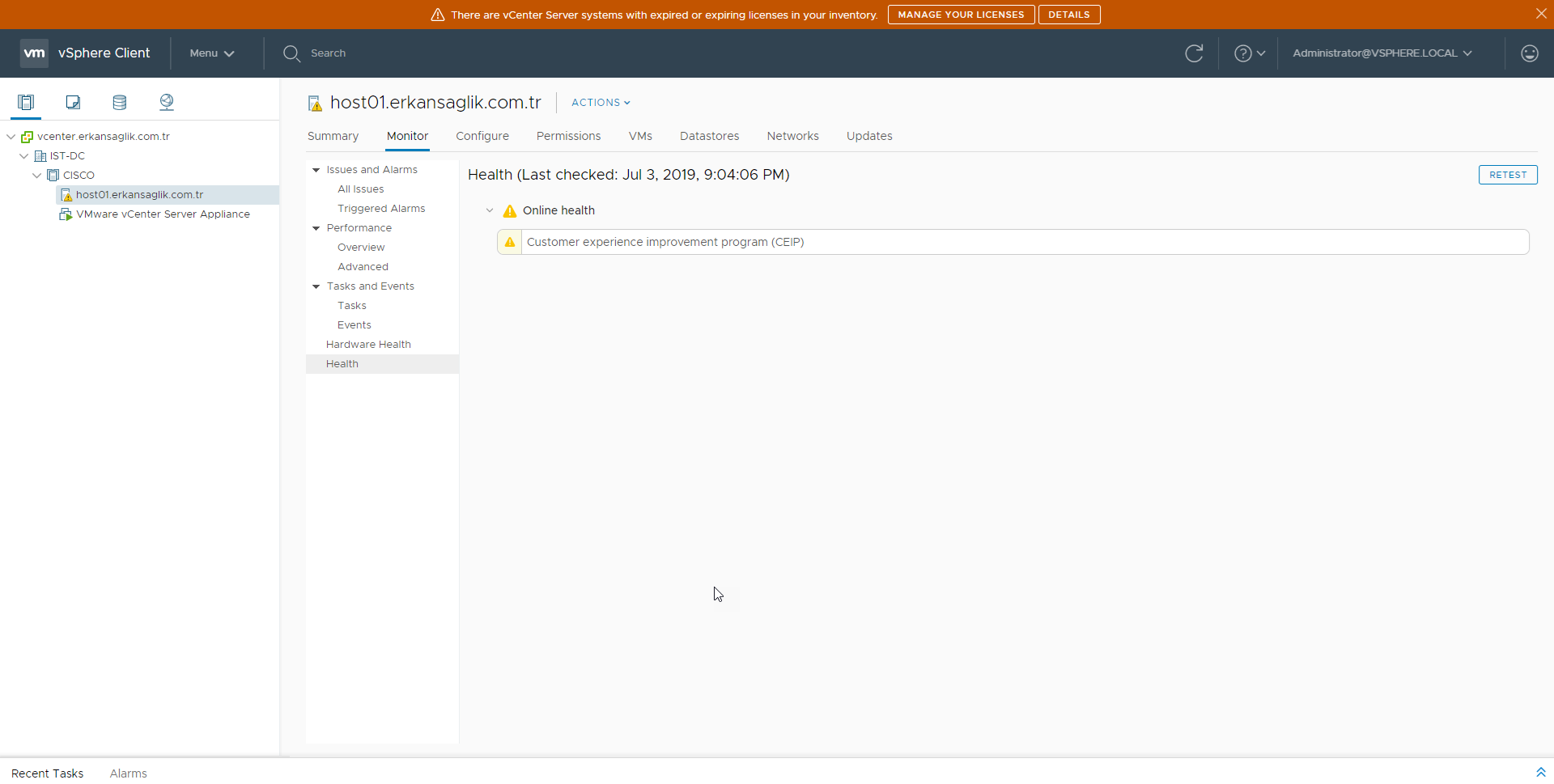Open the help question mark menu
1554x784 pixels.
click(x=1249, y=53)
